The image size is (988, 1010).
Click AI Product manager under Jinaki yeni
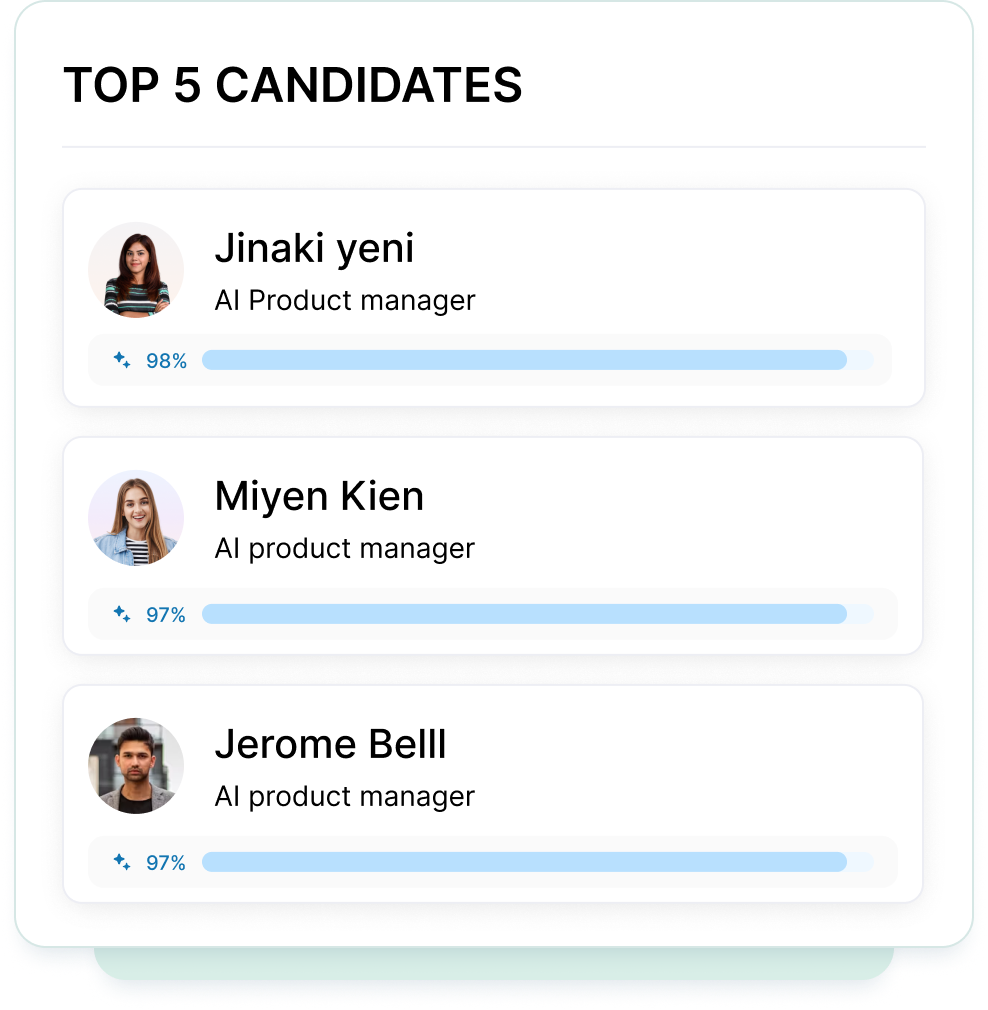(x=345, y=301)
